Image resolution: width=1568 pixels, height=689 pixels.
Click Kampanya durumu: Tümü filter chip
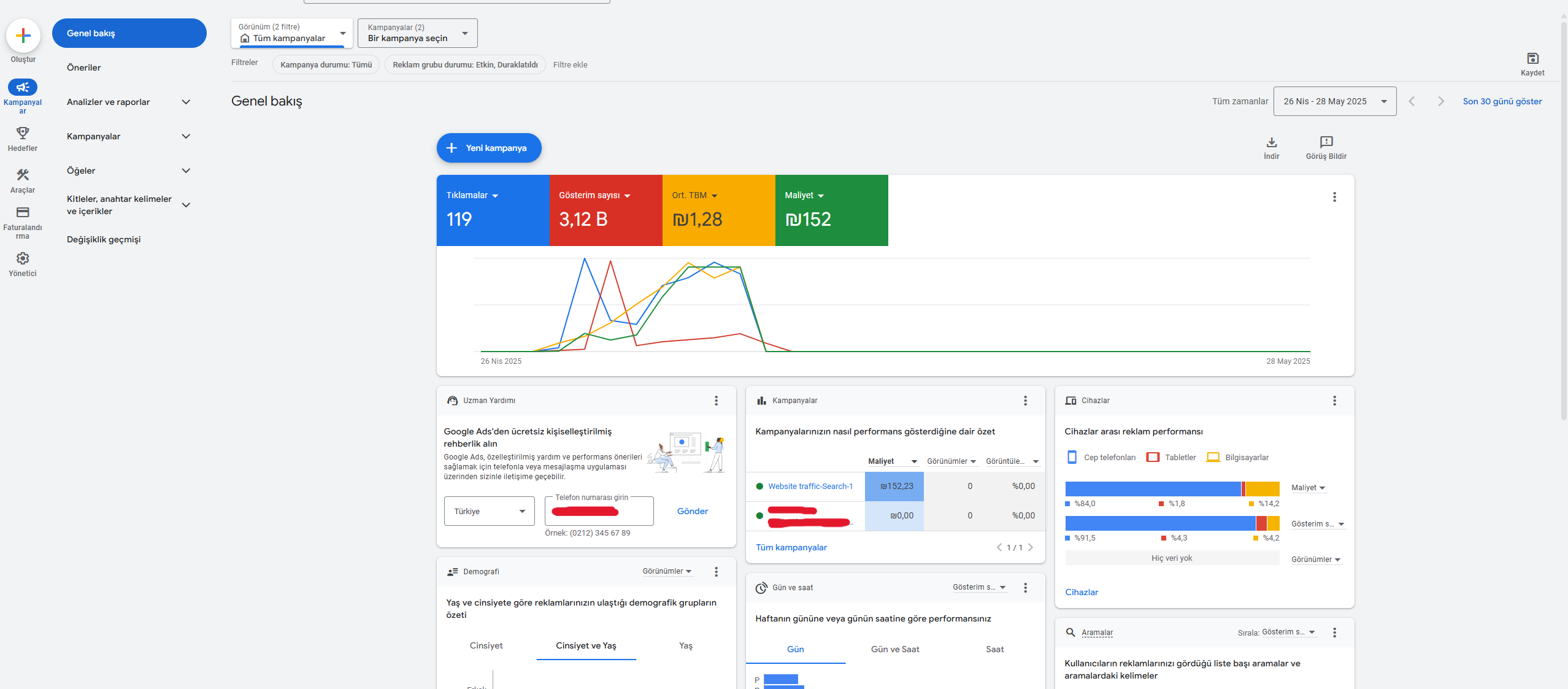click(x=326, y=64)
